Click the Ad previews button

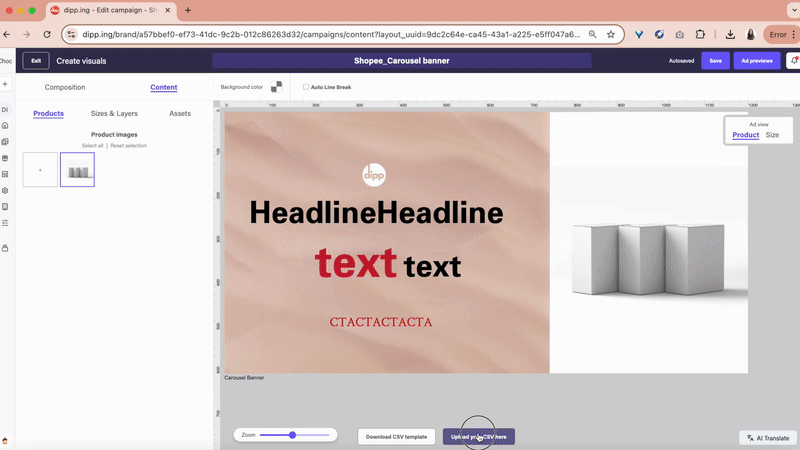click(x=756, y=60)
